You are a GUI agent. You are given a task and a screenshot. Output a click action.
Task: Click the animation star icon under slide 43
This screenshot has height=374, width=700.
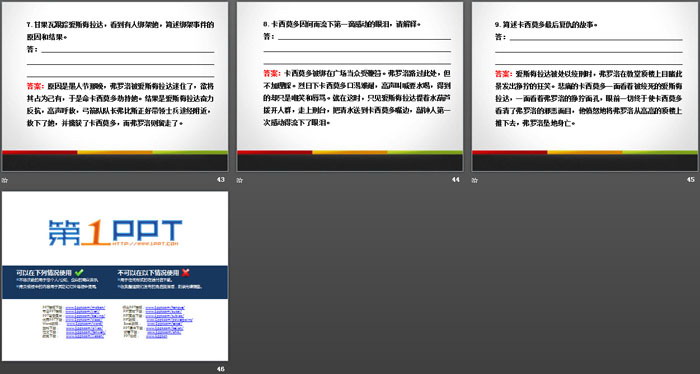4,180
